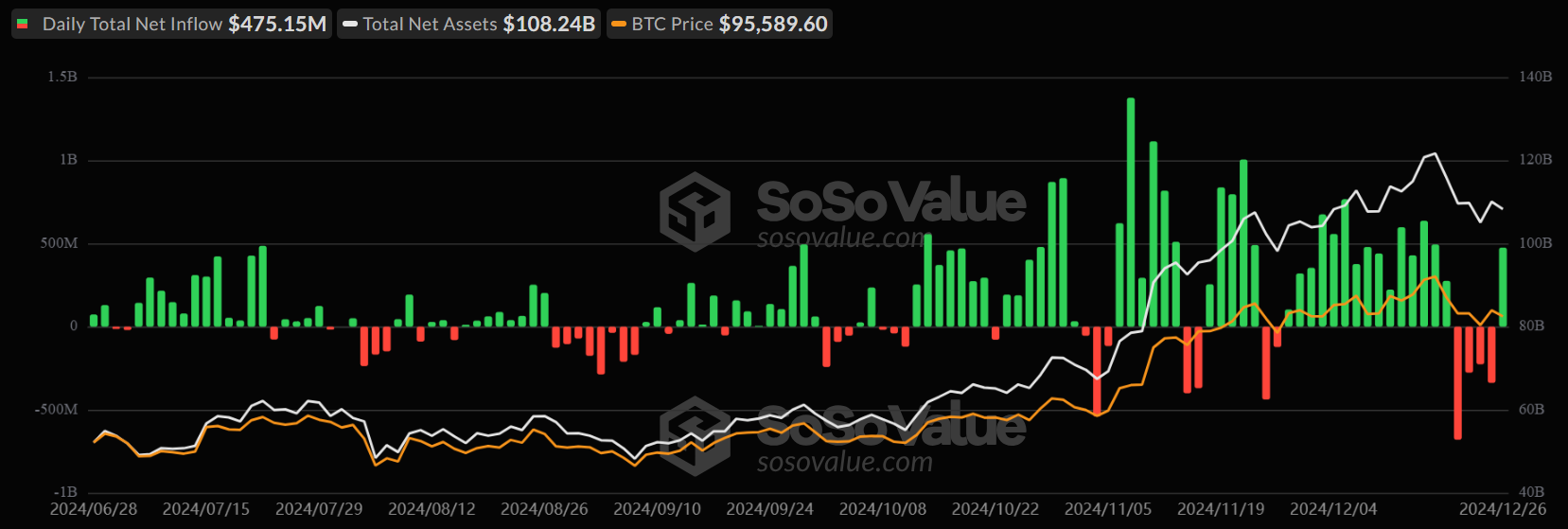The height and width of the screenshot is (529, 1568).
Task: Click the 2024/12/26 date label
Action: (1503, 509)
